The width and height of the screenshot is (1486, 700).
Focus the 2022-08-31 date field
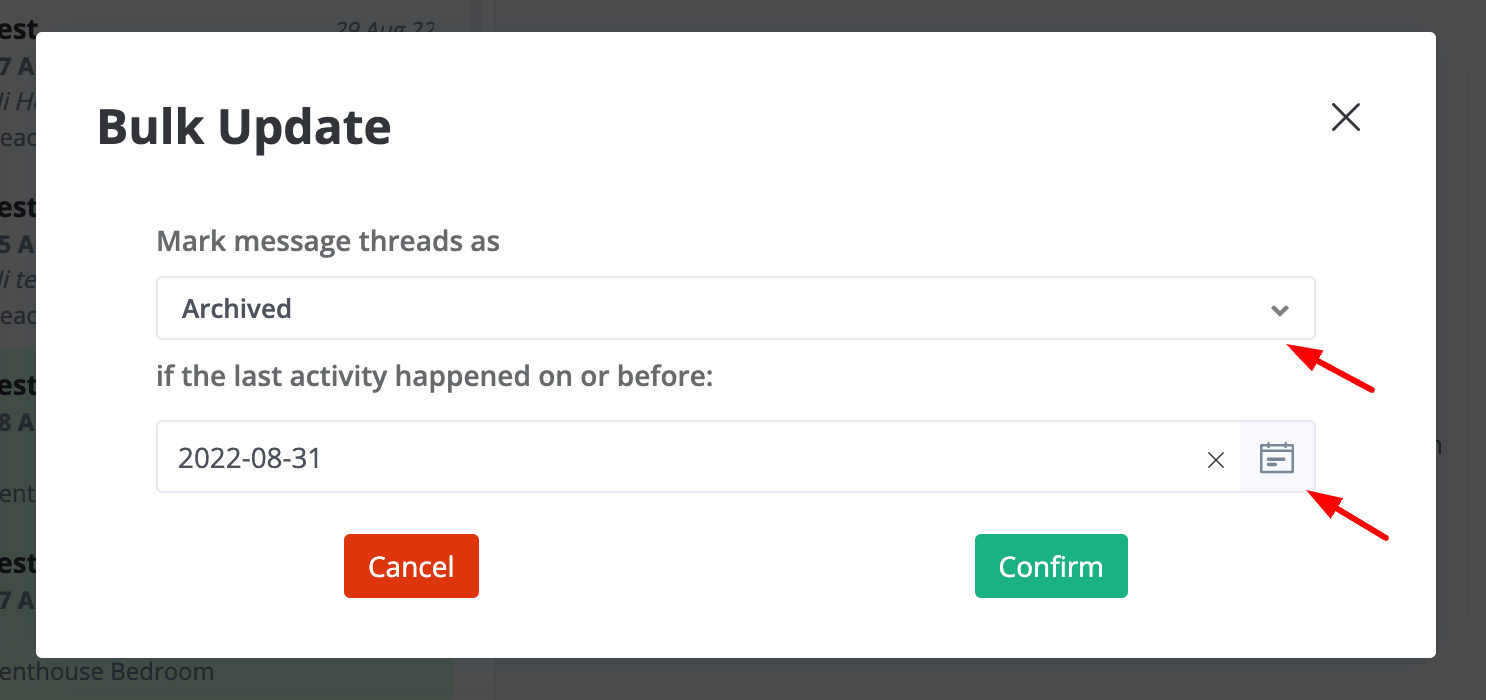tap(680, 458)
